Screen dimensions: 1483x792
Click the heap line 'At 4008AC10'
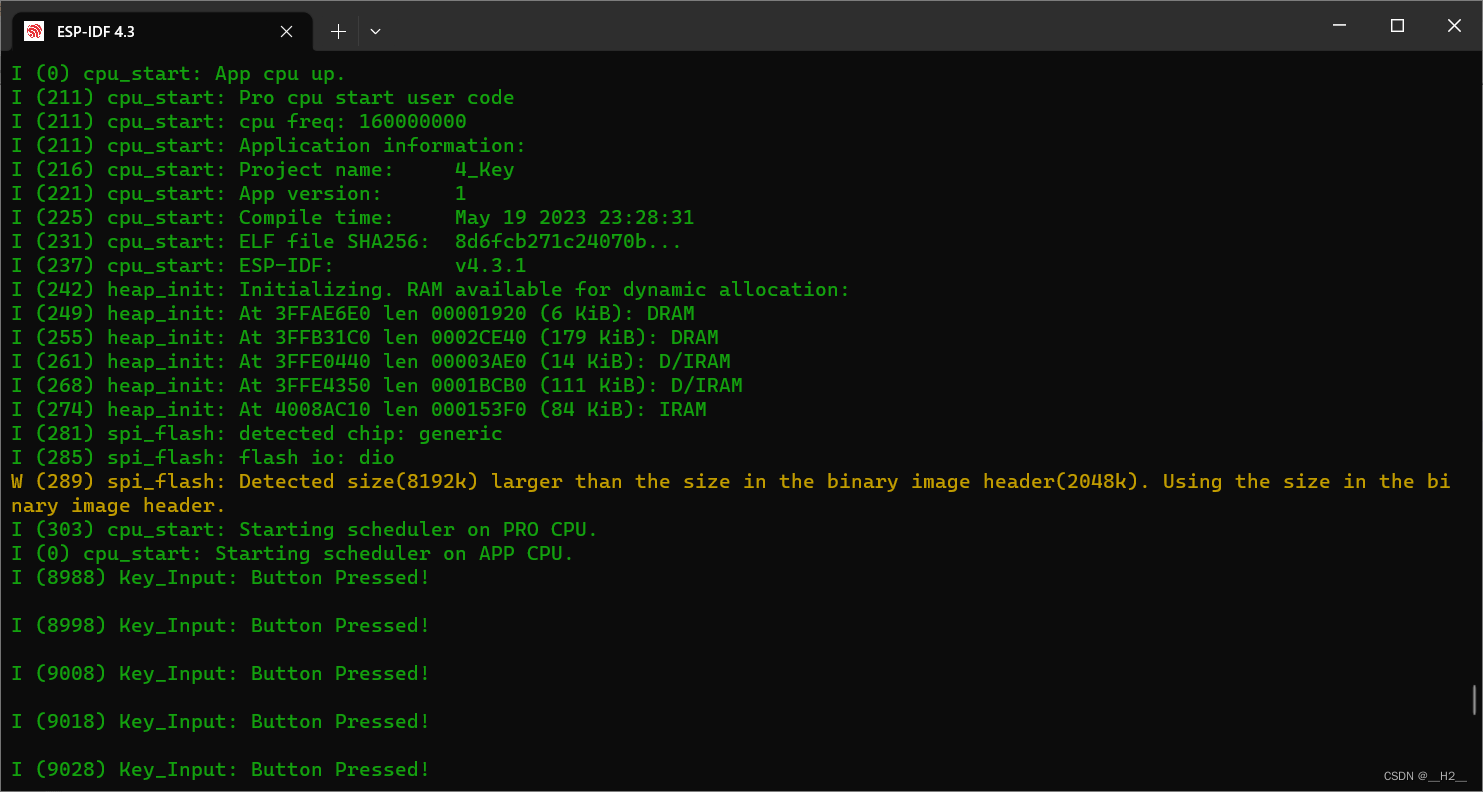[x=358, y=409]
